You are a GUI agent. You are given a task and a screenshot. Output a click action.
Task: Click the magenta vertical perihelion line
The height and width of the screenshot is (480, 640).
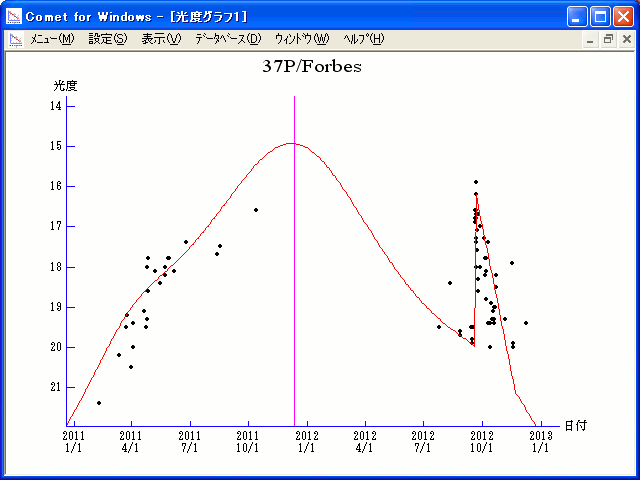pyautogui.click(x=294, y=300)
